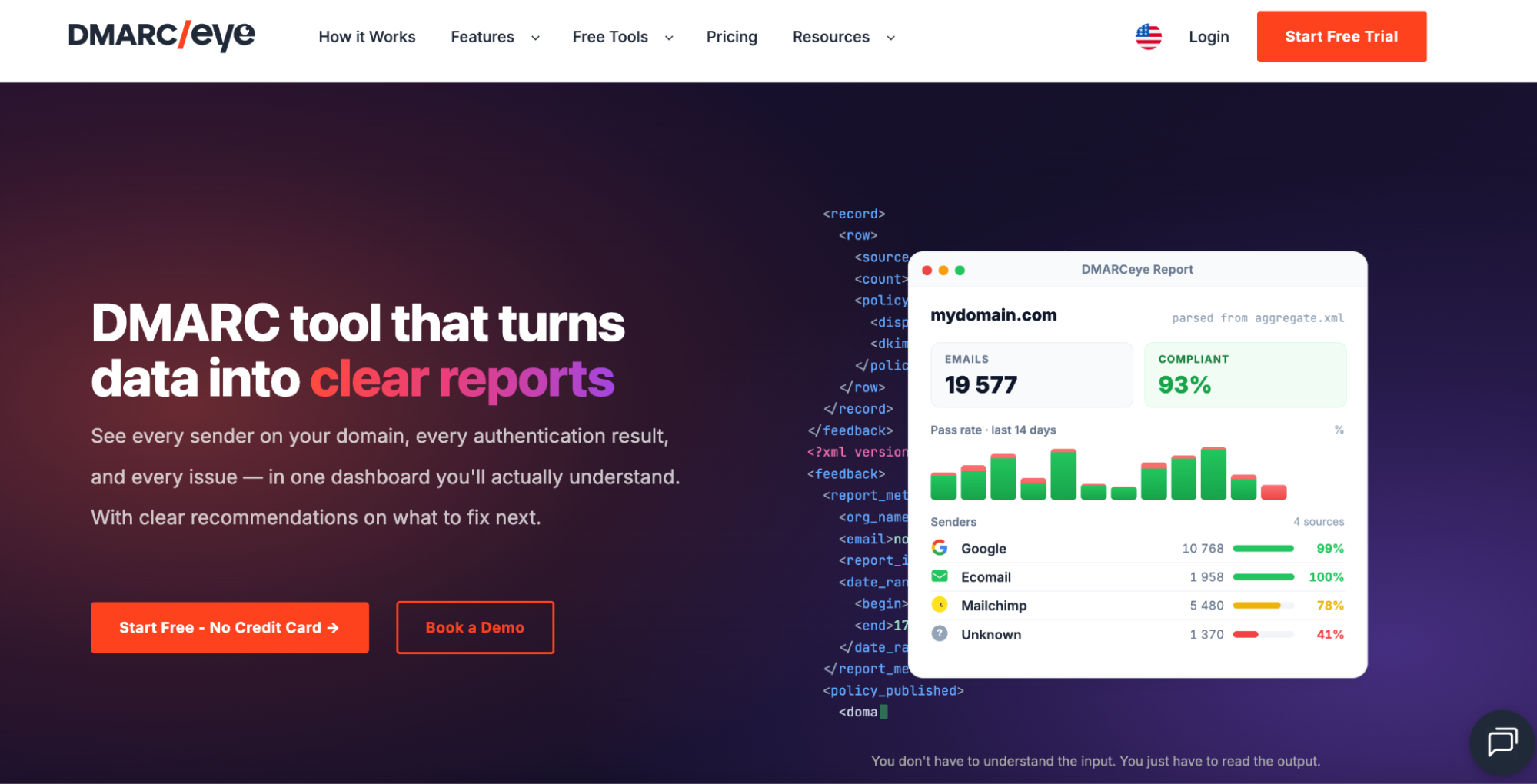
Task: Click the red dot in DMARCeye Report window
Action: (927, 270)
